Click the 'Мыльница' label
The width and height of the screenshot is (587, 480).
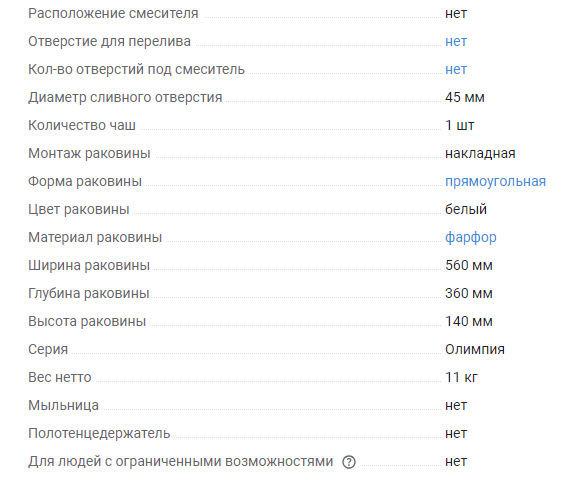tap(63, 405)
